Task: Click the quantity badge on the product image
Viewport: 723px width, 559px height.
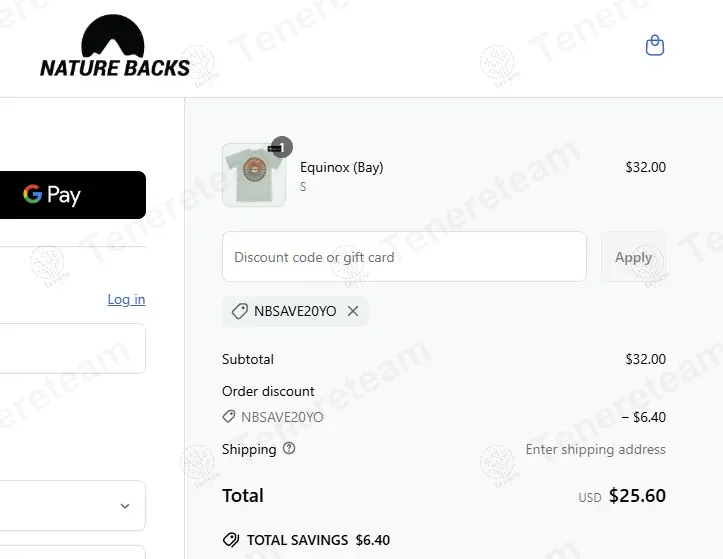Action: point(282,147)
